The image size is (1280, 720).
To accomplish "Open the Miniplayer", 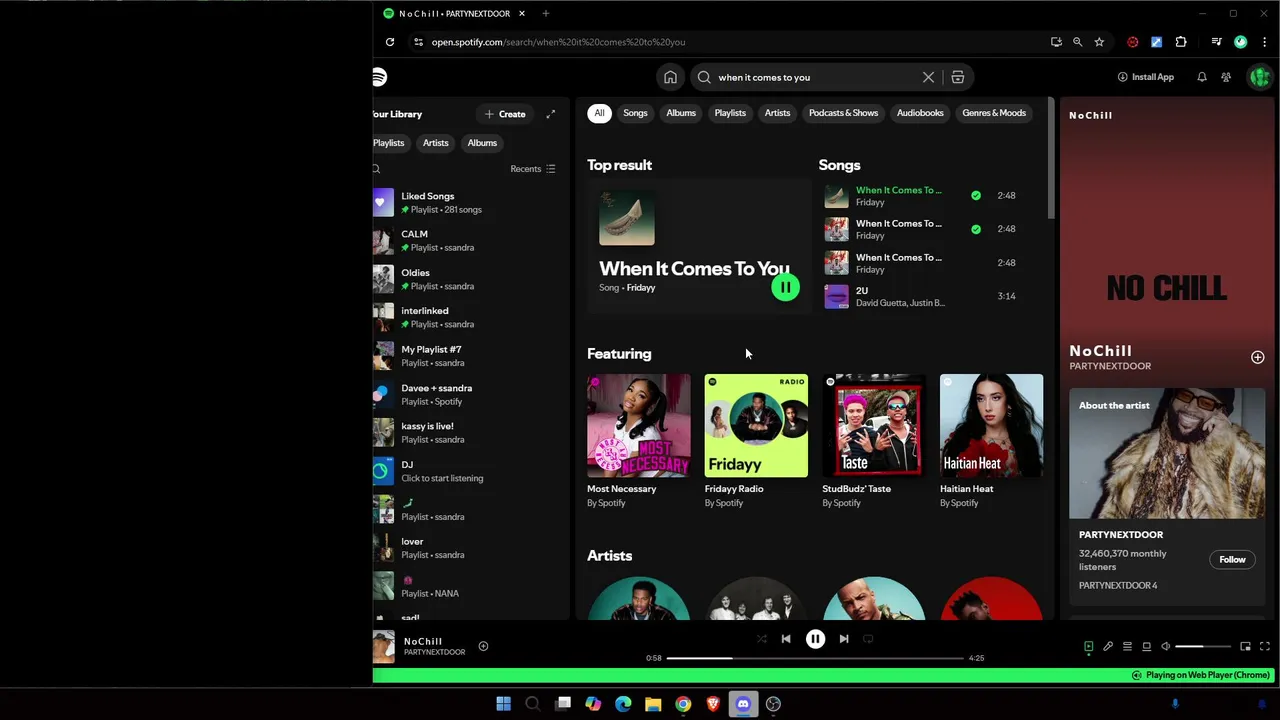I will tap(1245, 647).
